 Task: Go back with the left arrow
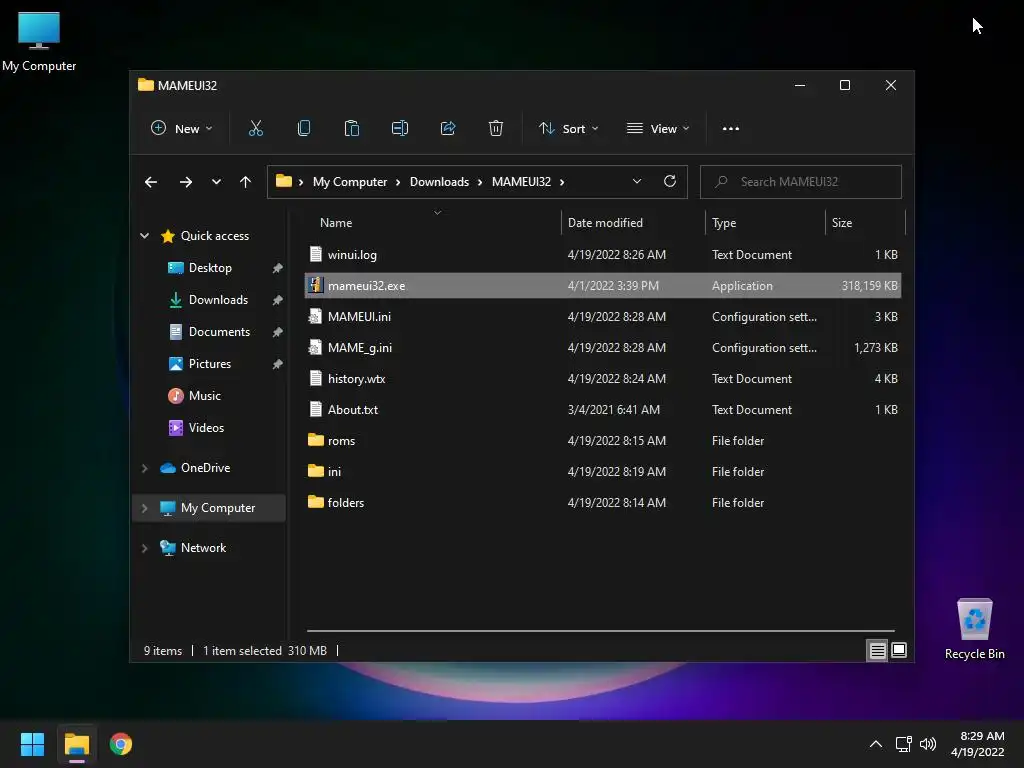pyautogui.click(x=151, y=182)
